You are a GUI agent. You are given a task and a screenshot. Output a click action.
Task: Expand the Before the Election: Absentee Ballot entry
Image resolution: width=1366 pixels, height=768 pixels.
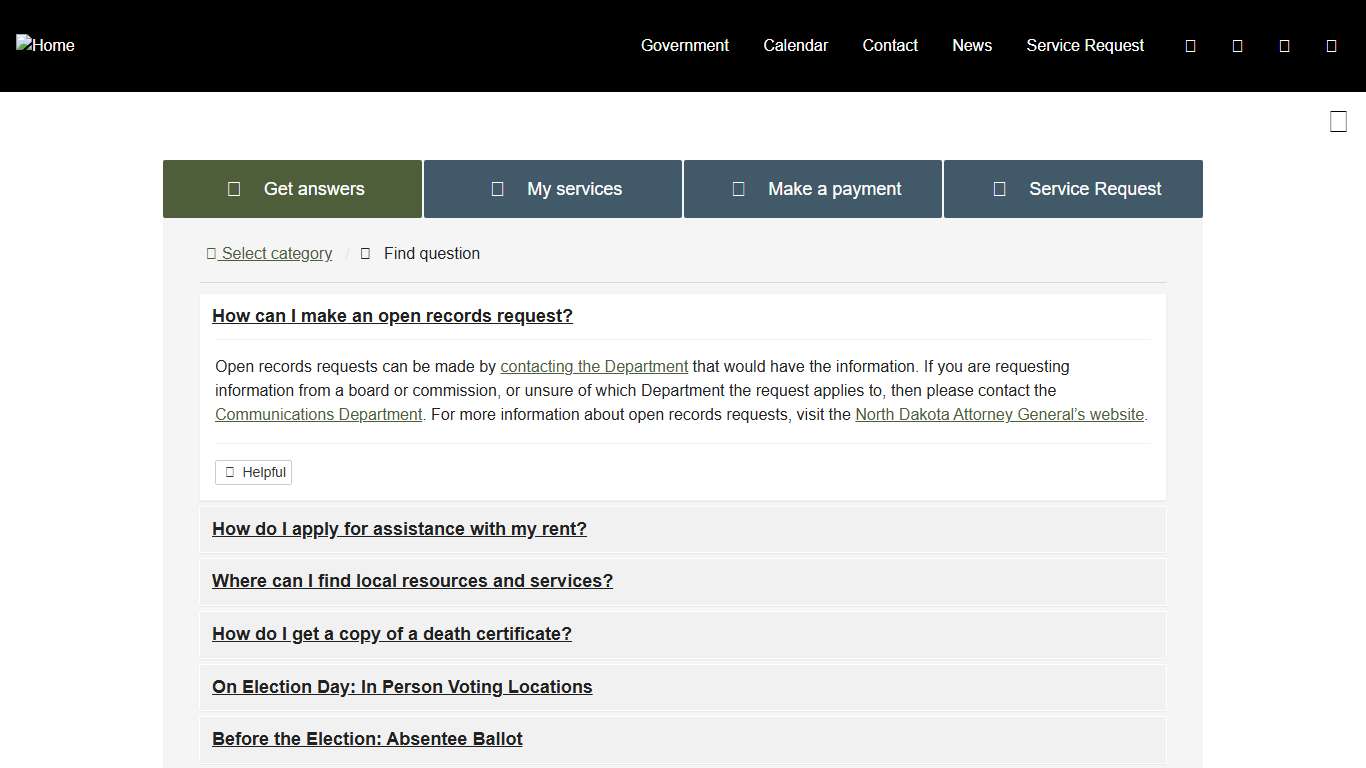coord(367,738)
